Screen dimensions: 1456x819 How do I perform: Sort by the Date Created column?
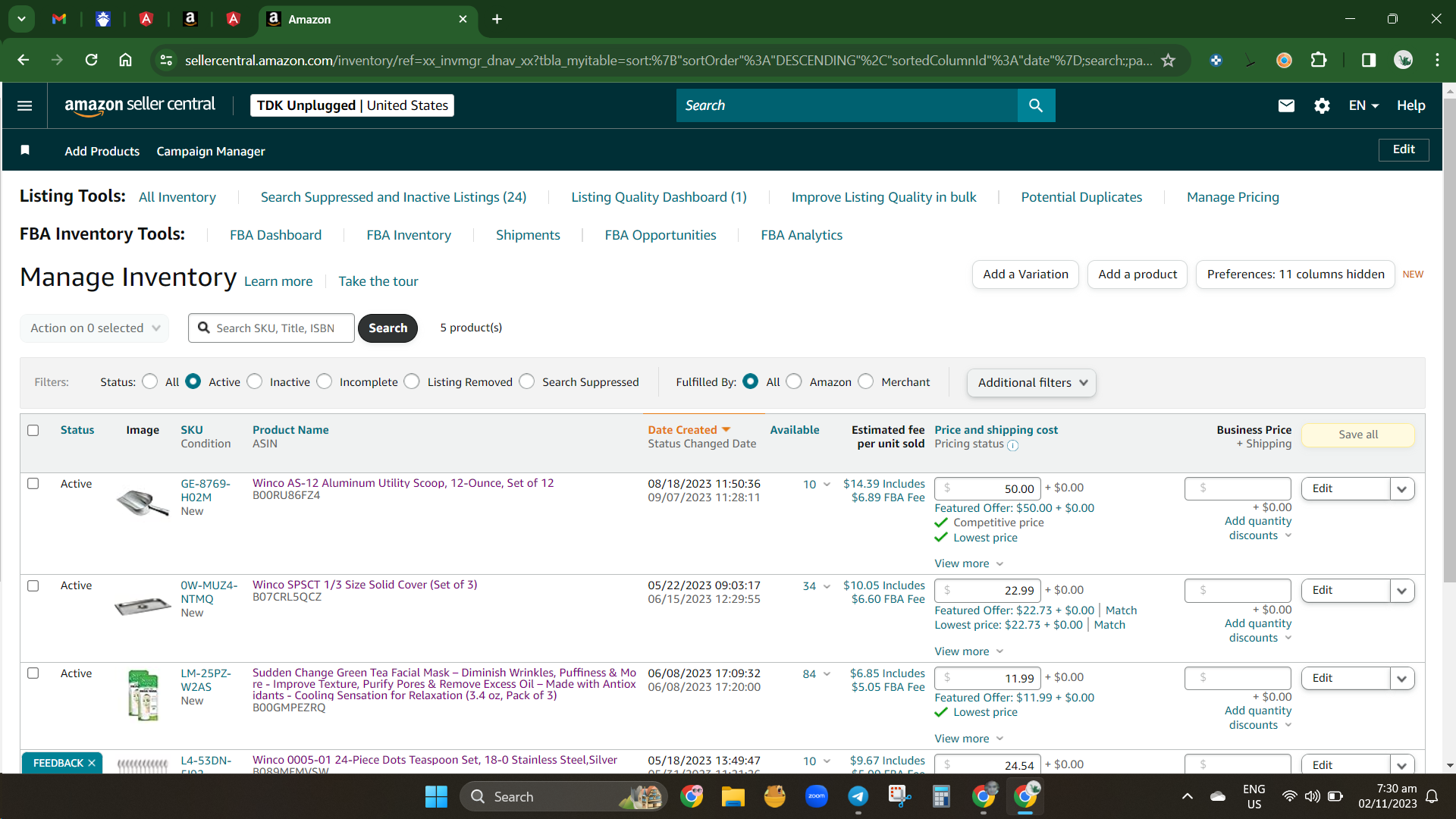point(689,430)
